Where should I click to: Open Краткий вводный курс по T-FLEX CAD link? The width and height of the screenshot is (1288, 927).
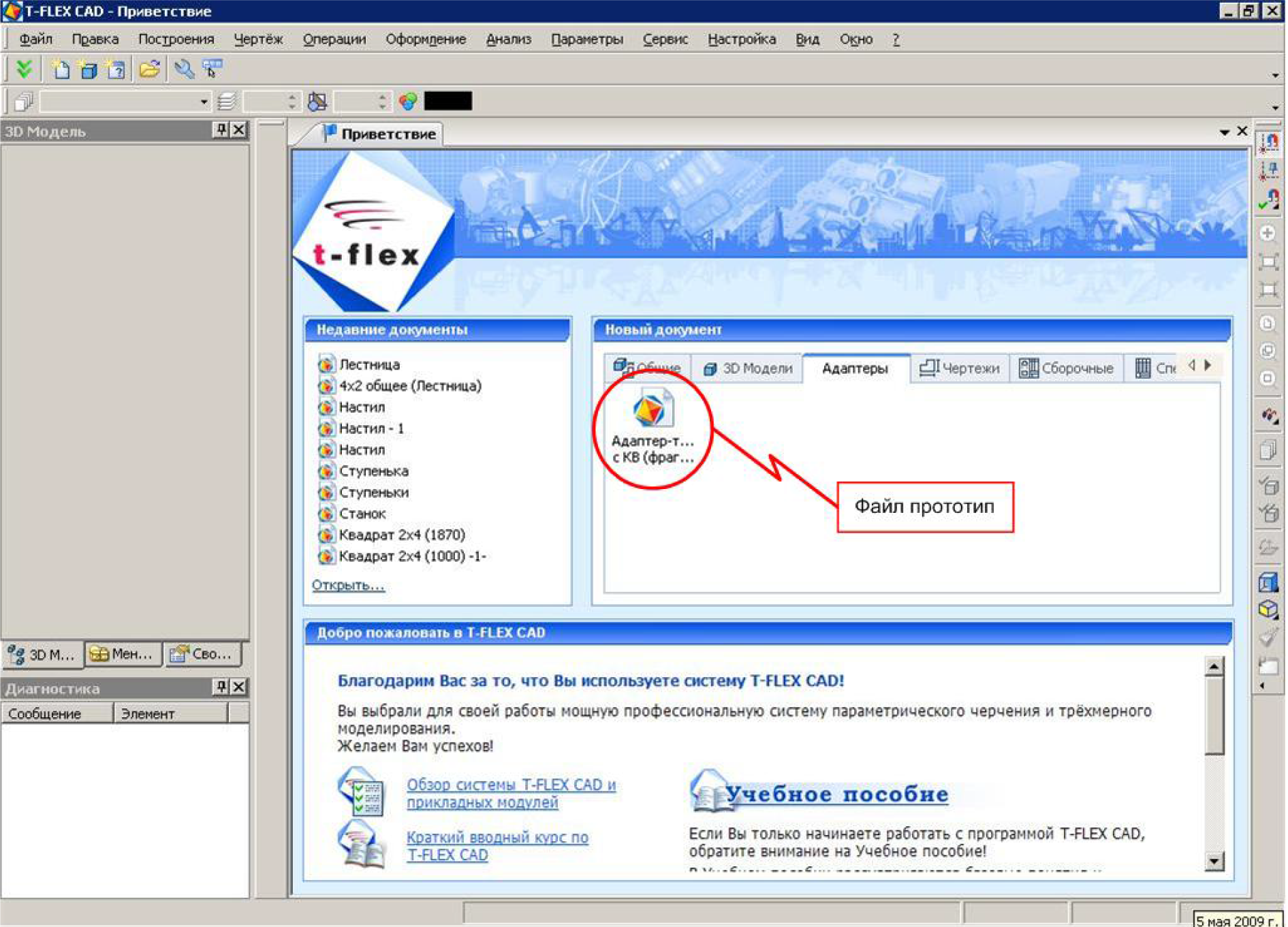click(x=497, y=845)
